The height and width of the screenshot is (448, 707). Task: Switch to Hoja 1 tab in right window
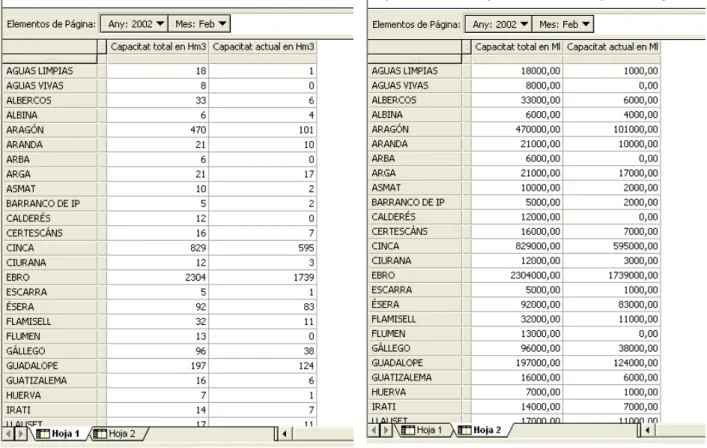click(425, 430)
